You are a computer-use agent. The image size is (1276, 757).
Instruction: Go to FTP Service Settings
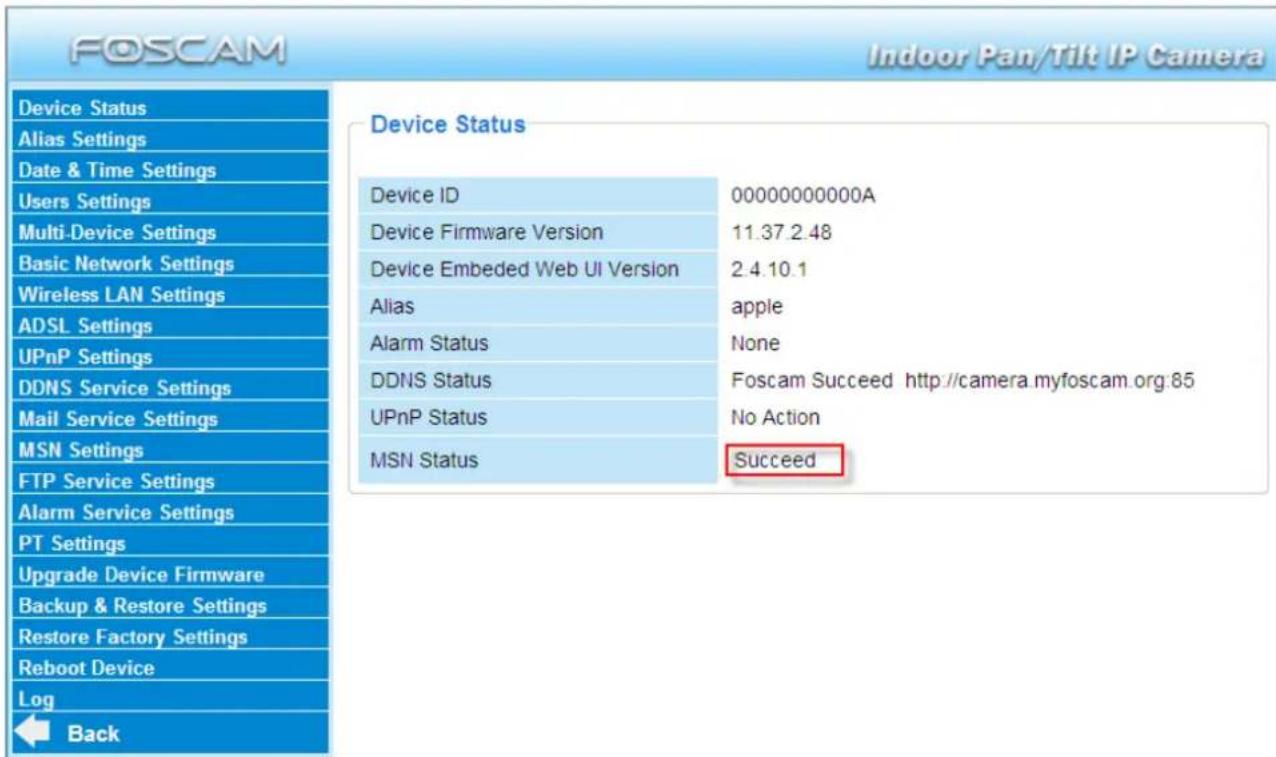(117, 482)
